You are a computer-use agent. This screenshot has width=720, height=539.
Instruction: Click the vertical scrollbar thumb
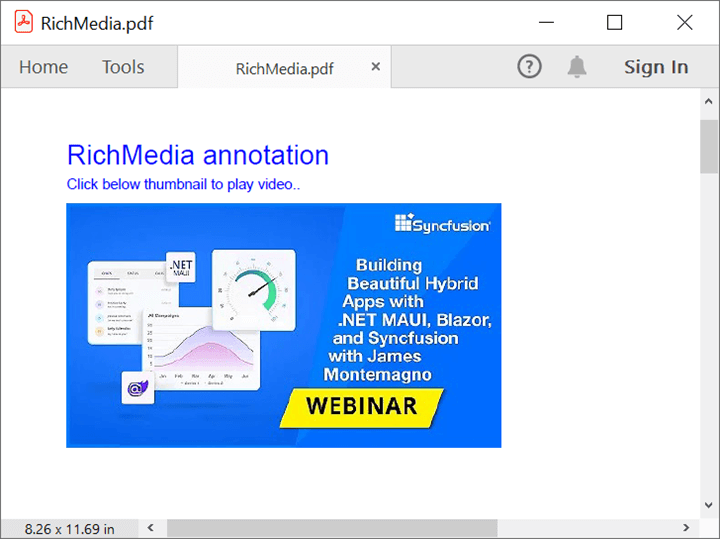[709, 146]
